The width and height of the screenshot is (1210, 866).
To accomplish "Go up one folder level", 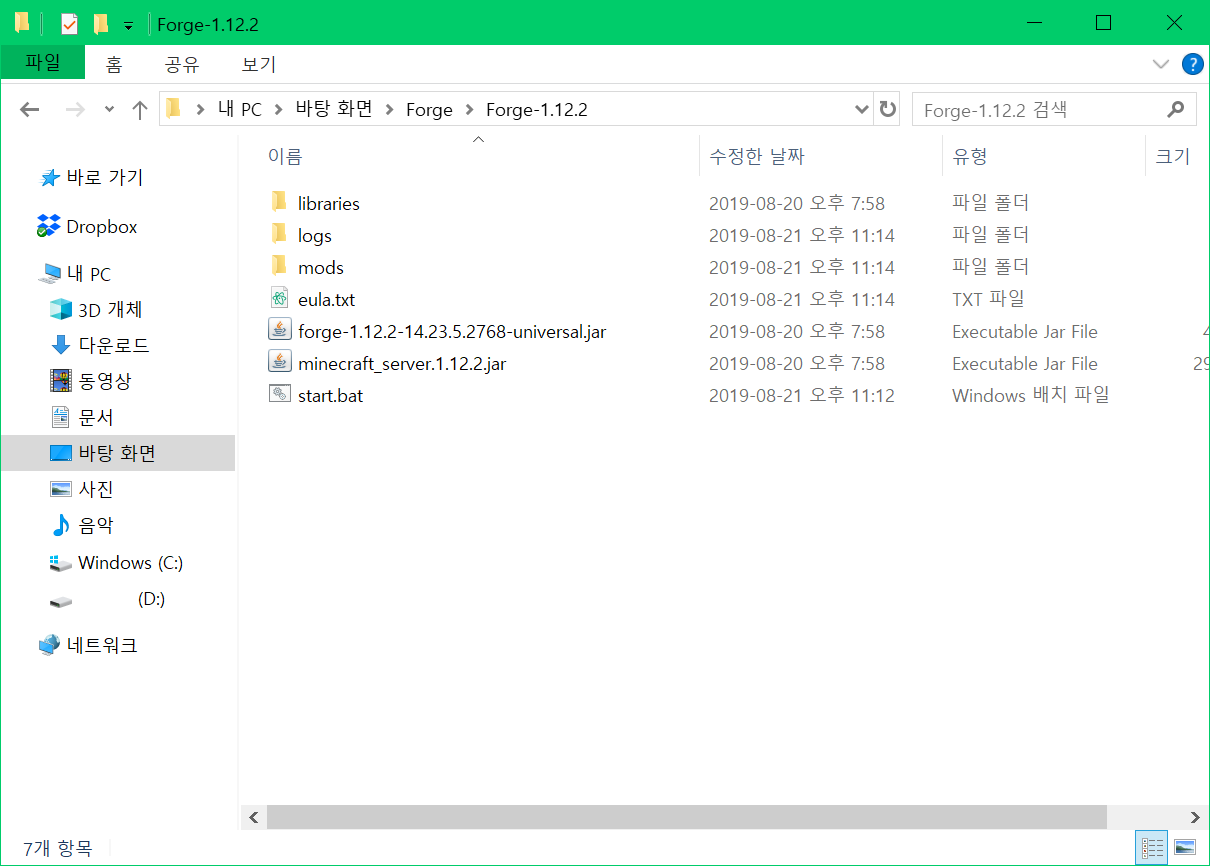I will (x=140, y=110).
